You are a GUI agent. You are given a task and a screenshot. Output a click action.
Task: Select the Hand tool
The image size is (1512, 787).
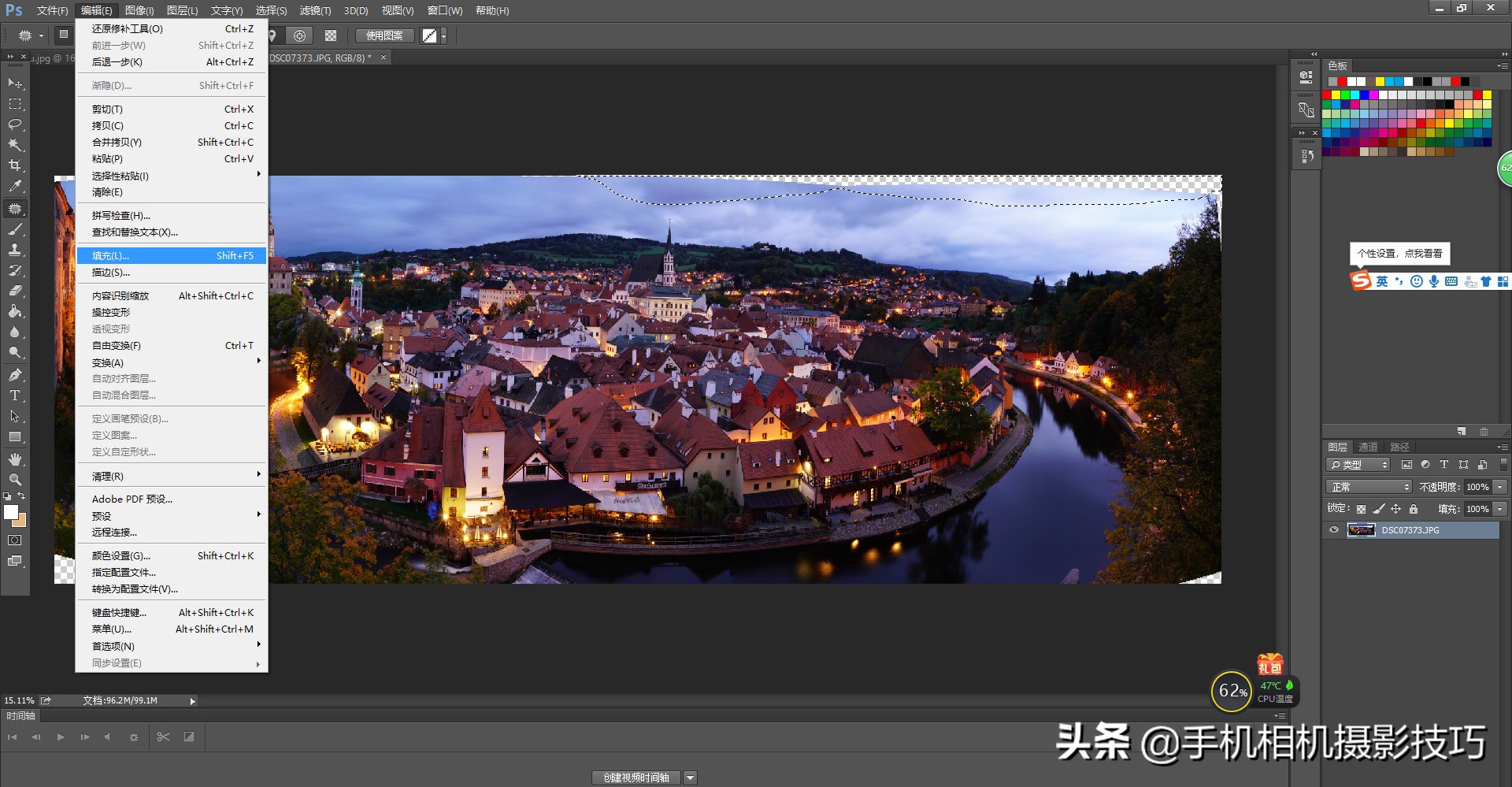coord(15,458)
